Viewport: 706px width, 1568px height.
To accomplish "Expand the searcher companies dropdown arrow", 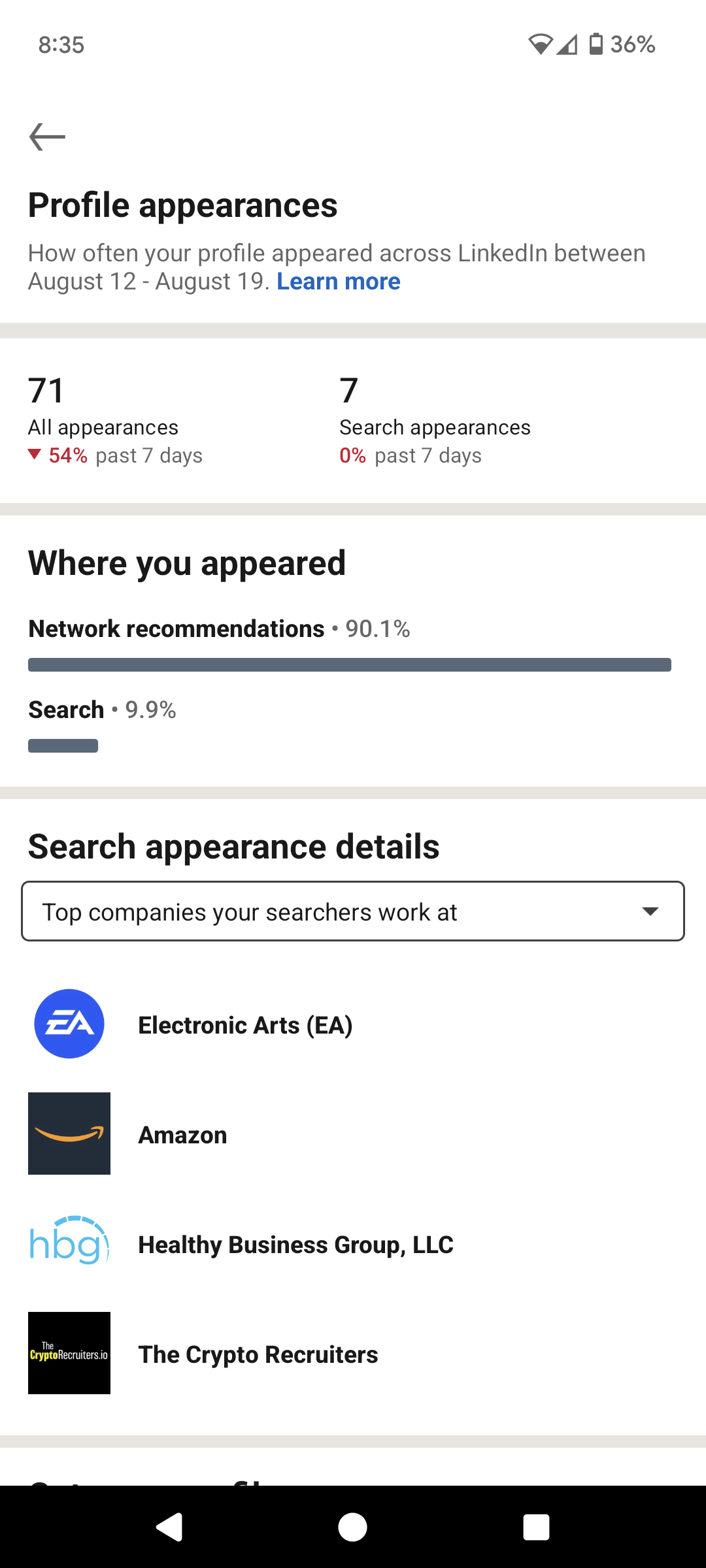I will point(650,911).
